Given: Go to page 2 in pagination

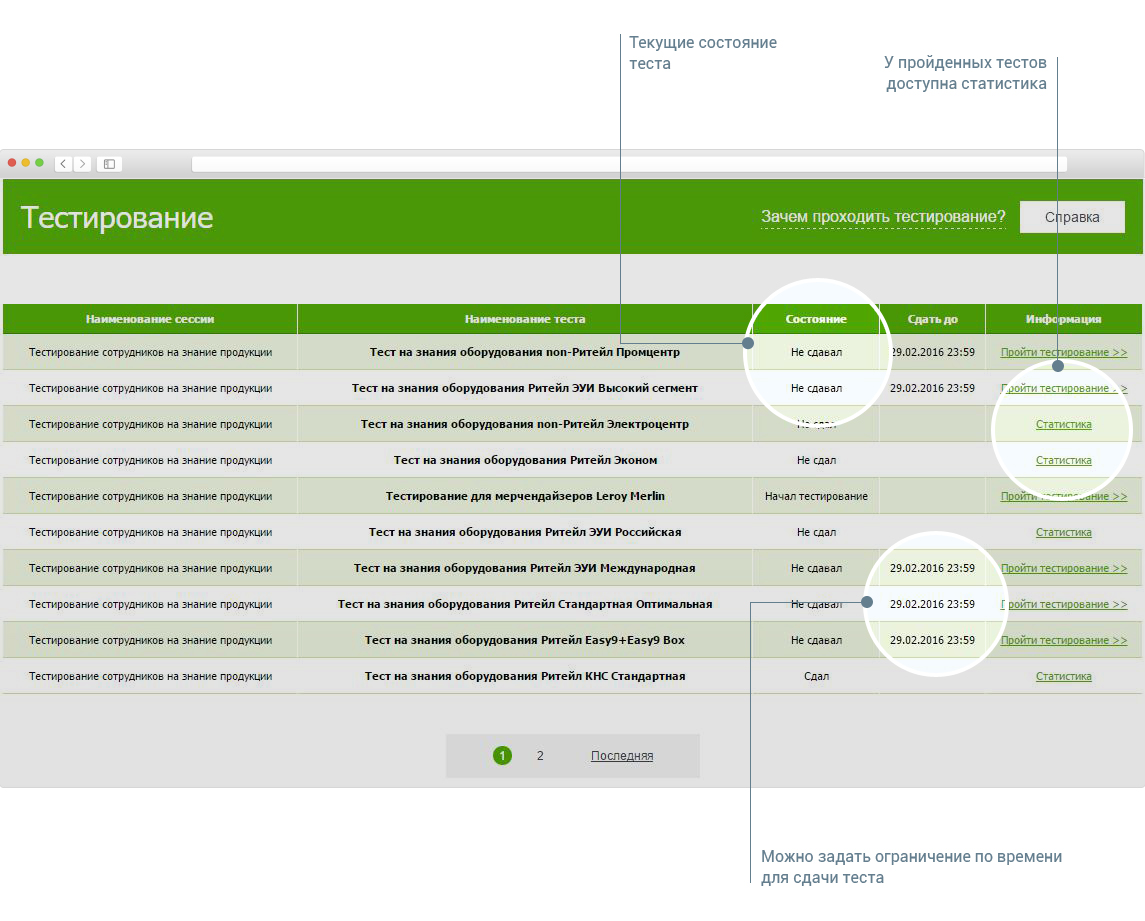Looking at the screenshot, I should [x=540, y=756].
